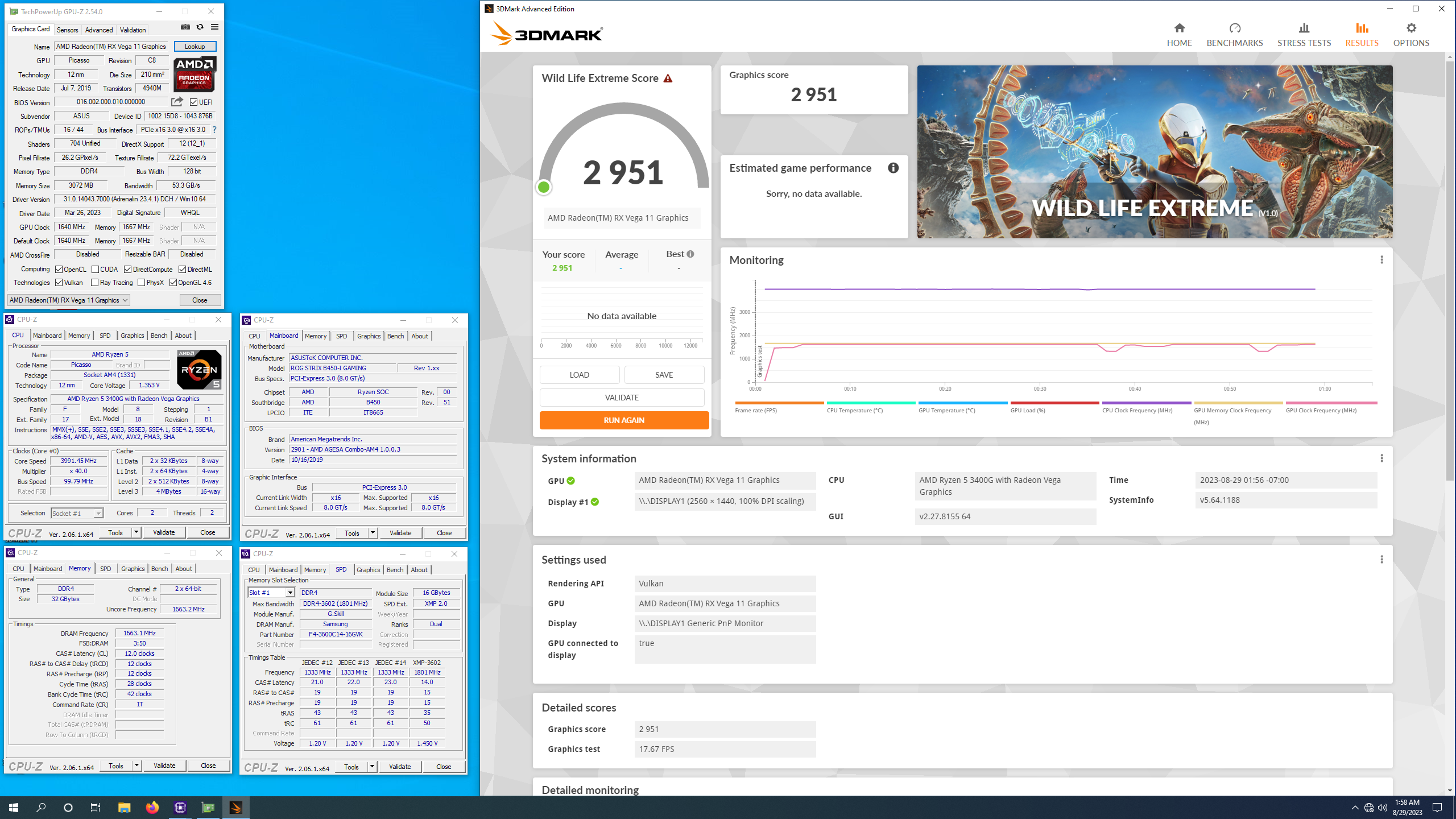Open the 3DMark HOME page
Screen dimensions: 1456x819
tap(1179, 35)
